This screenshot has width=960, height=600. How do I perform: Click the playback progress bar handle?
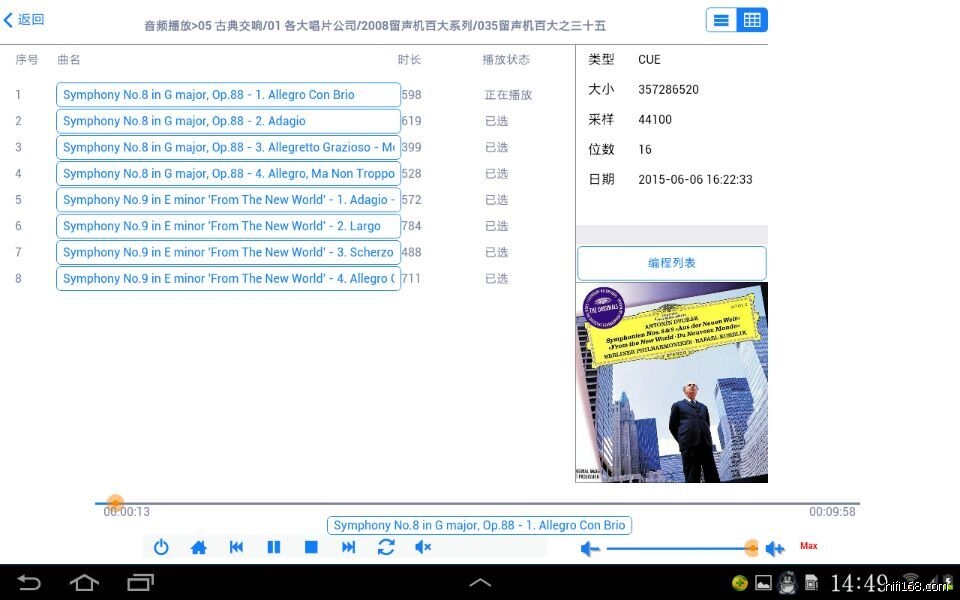point(115,503)
